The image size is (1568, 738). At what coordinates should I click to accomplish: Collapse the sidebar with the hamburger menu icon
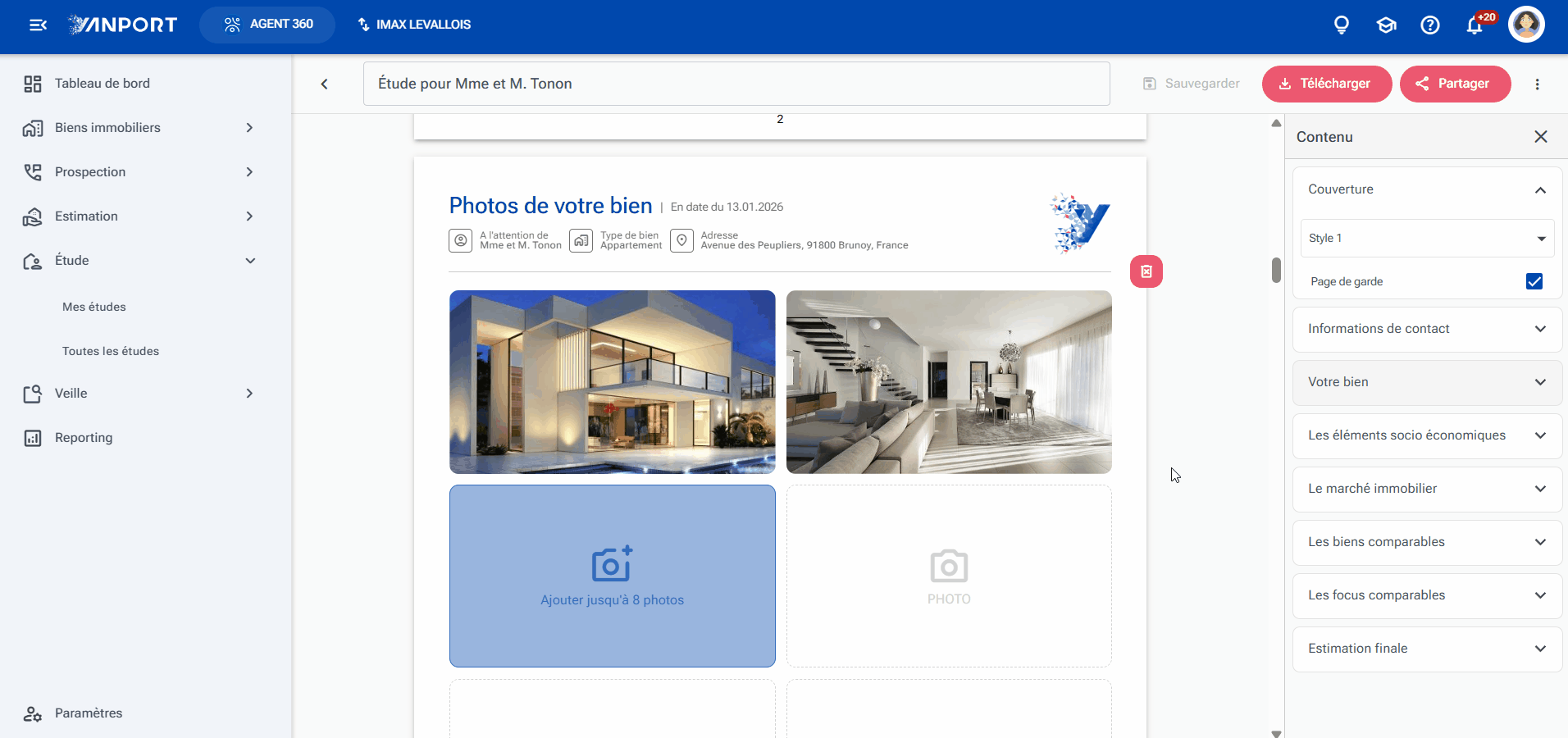click(38, 25)
